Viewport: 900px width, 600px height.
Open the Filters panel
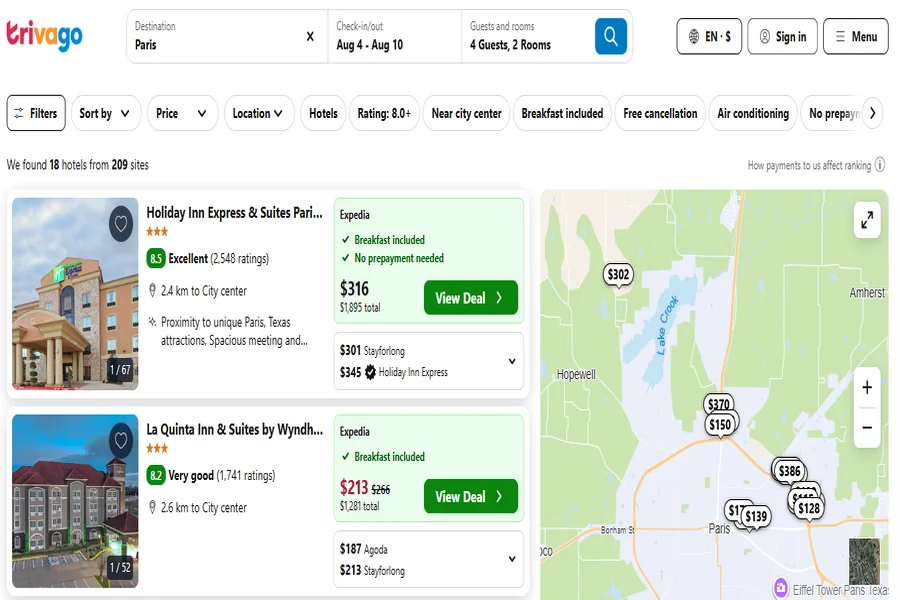pos(36,113)
